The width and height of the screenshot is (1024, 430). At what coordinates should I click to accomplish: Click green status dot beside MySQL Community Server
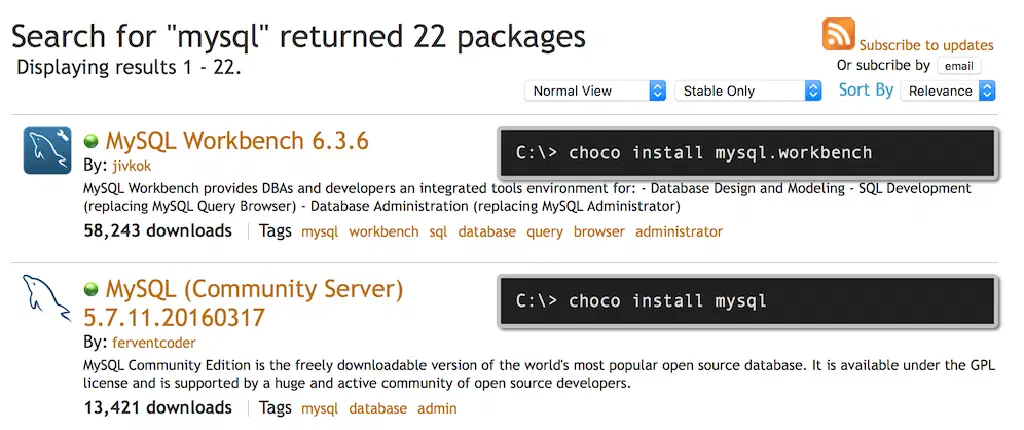92,290
